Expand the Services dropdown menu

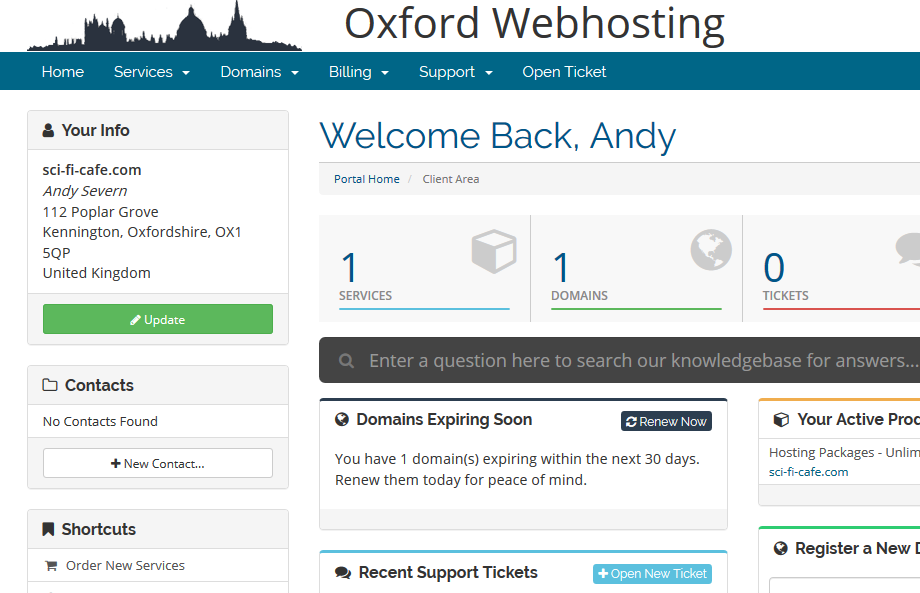152,72
